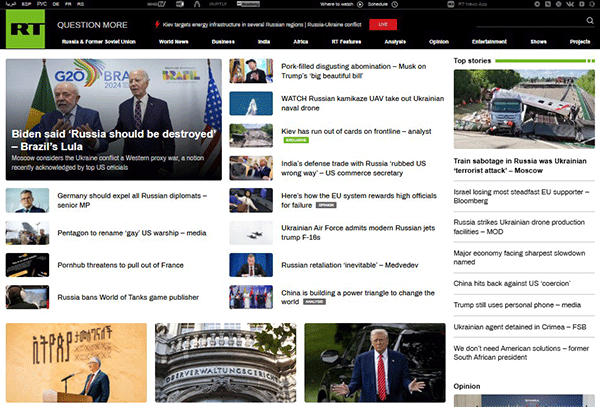Click clock icon beside Schedule
This screenshot has width=600, height=407.
coord(395,4)
